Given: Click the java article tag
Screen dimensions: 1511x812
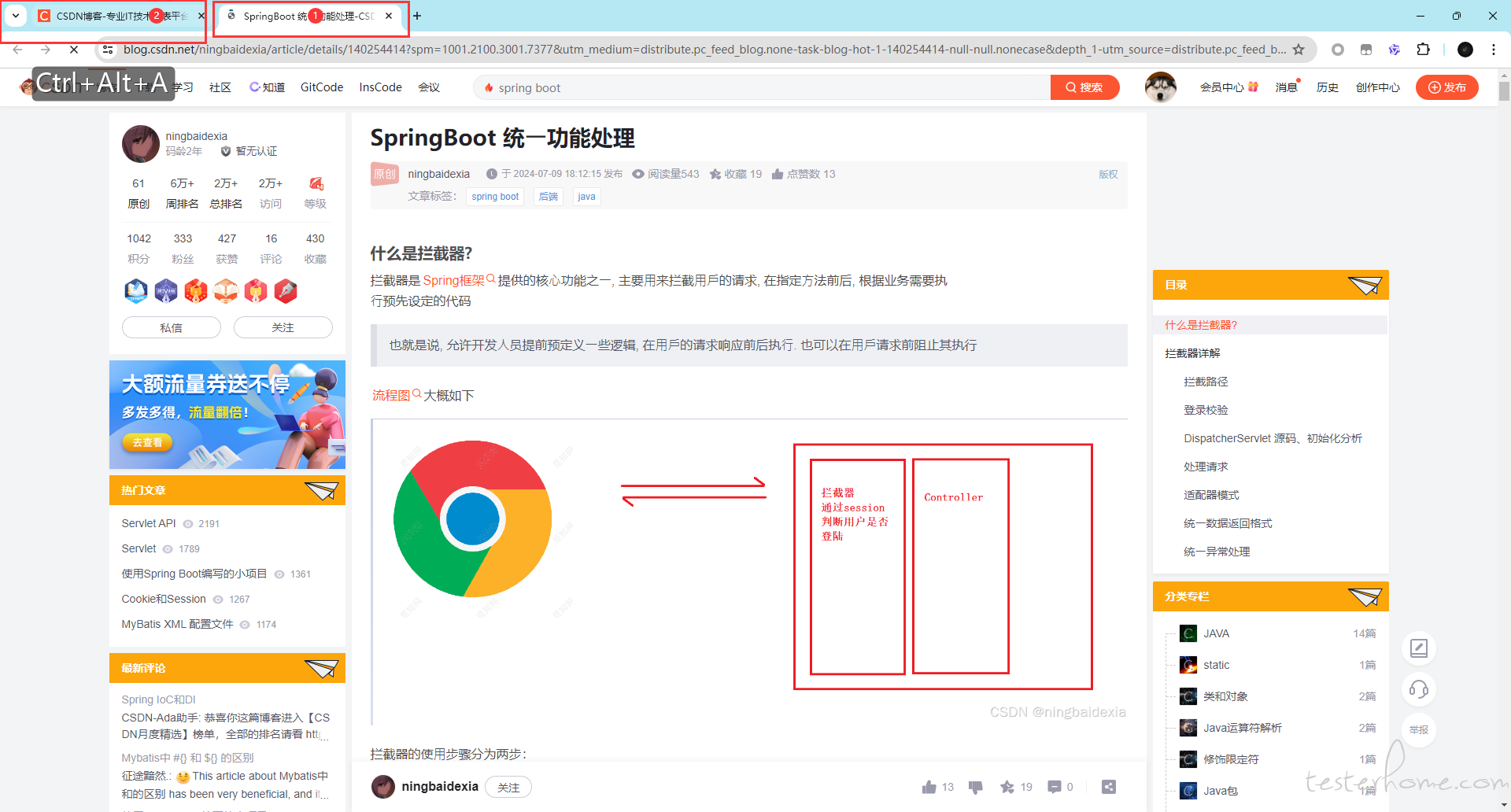Looking at the screenshot, I should click(x=586, y=197).
